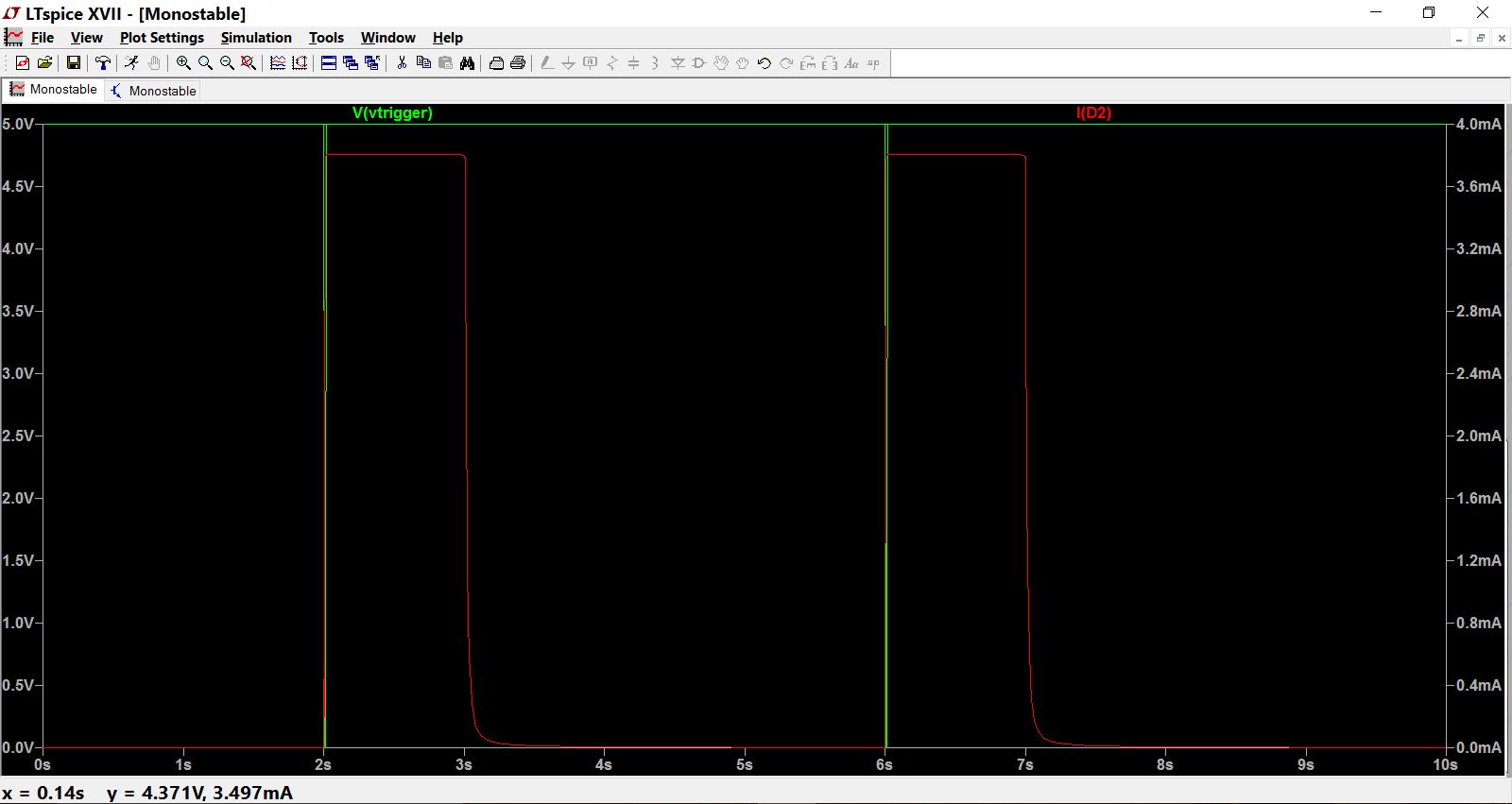Click the Zoom Out magnifier icon
Screen dimensions: 1512x804
point(227,63)
